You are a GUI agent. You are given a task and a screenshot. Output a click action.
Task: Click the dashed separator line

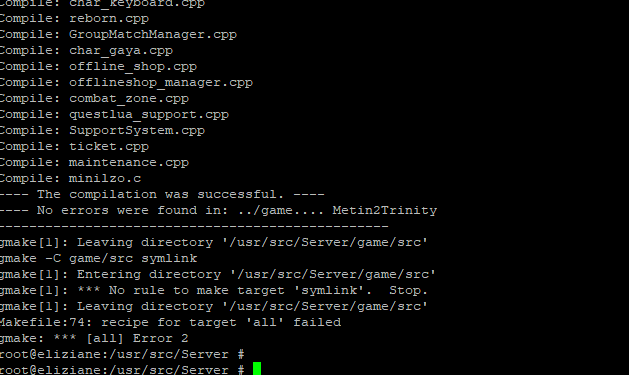[x=194, y=227]
